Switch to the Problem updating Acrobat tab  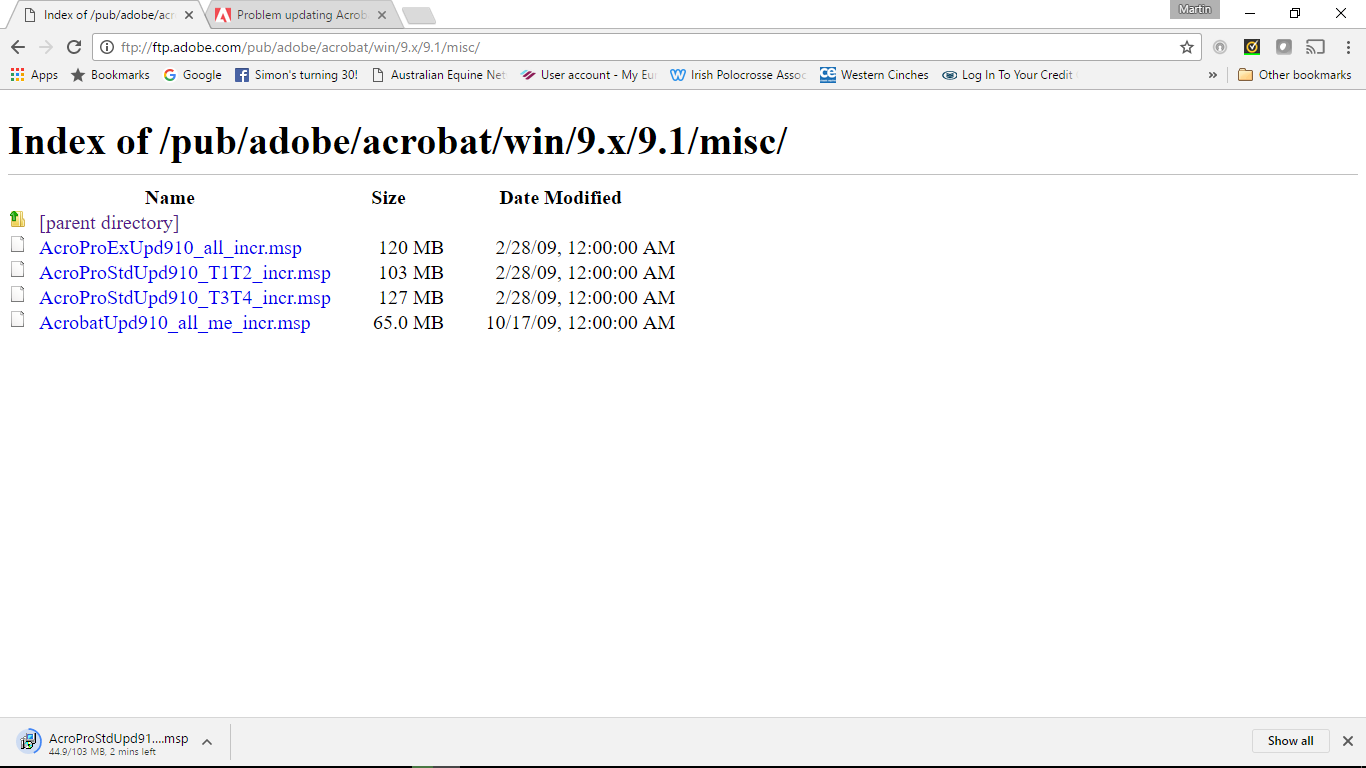300,15
